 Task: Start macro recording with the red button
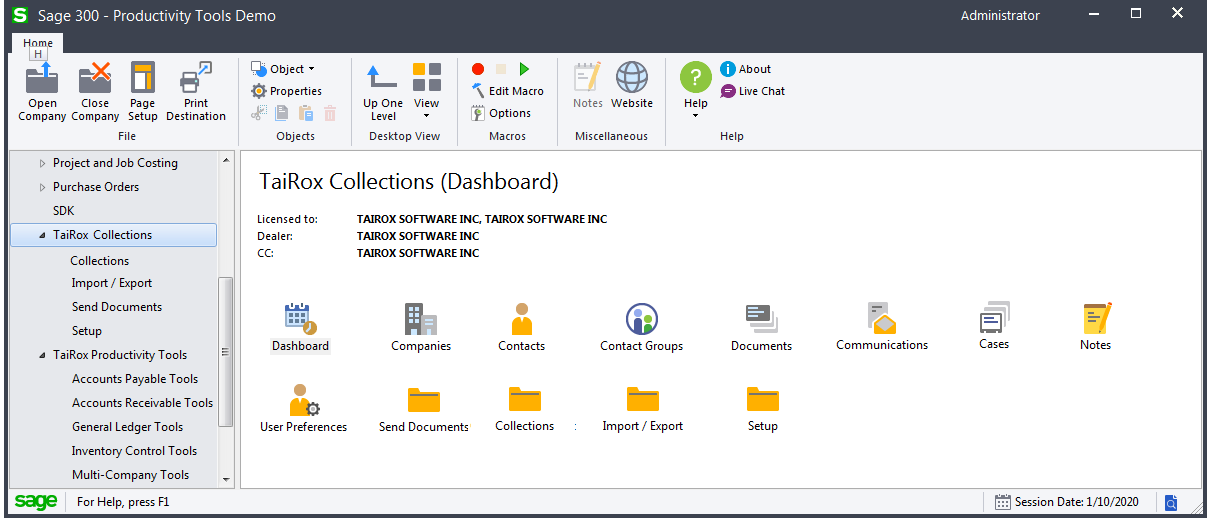click(x=478, y=69)
